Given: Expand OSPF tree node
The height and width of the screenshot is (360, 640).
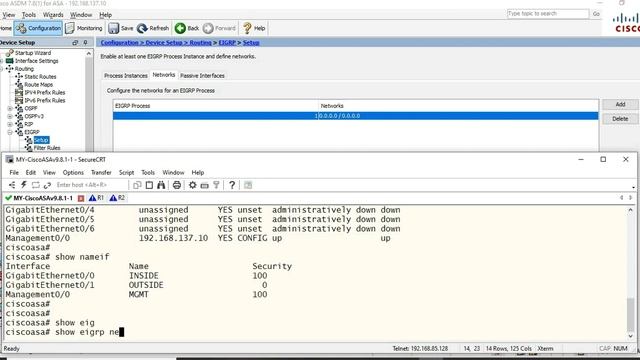Looking at the screenshot, I should pos(10,108).
